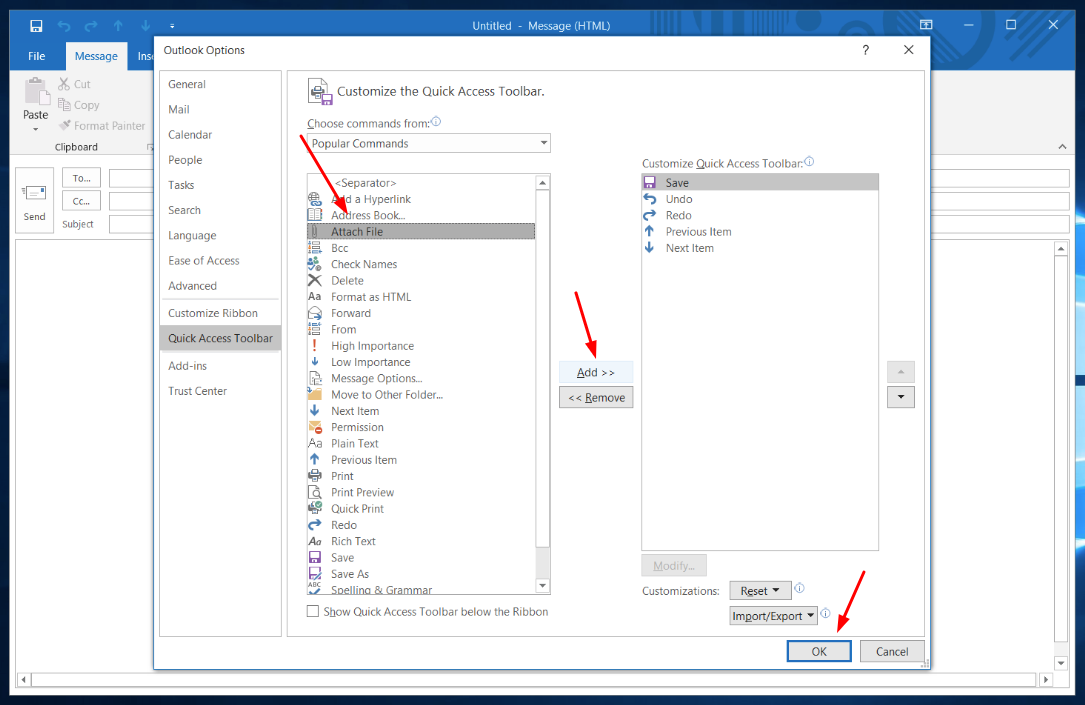Select High Importance exclamation icon

click(315, 345)
